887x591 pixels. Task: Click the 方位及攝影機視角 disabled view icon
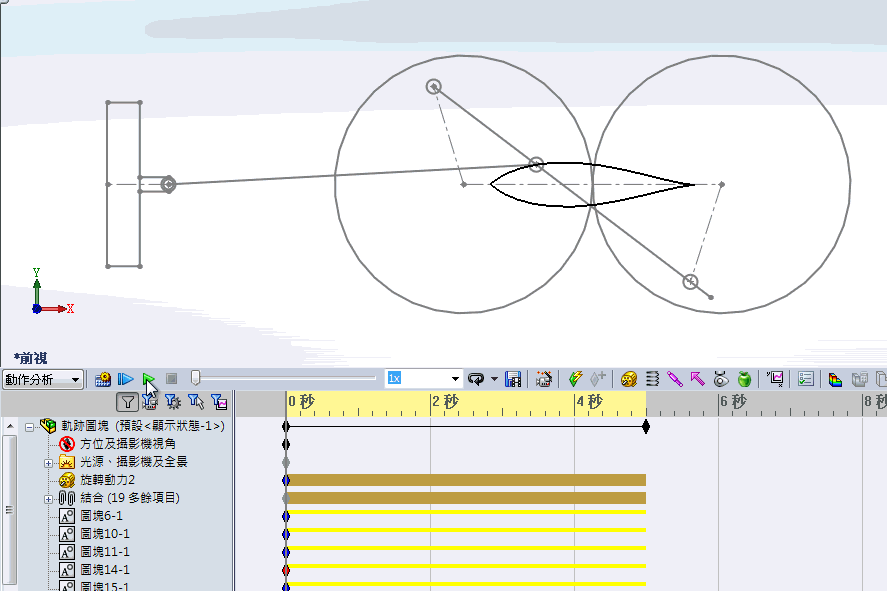[67, 444]
